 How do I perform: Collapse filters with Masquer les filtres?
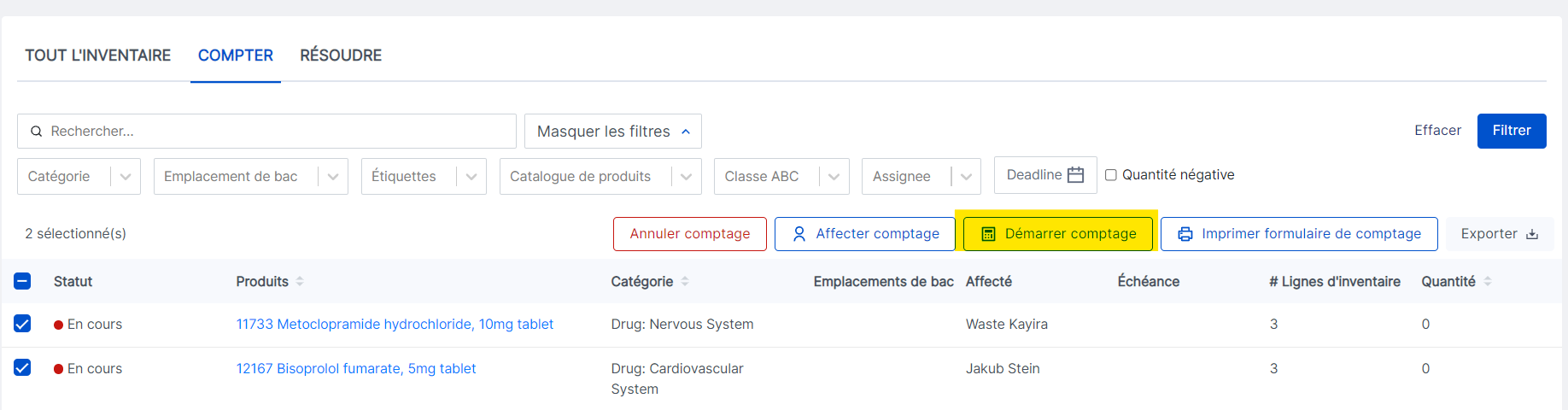click(612, 132)
